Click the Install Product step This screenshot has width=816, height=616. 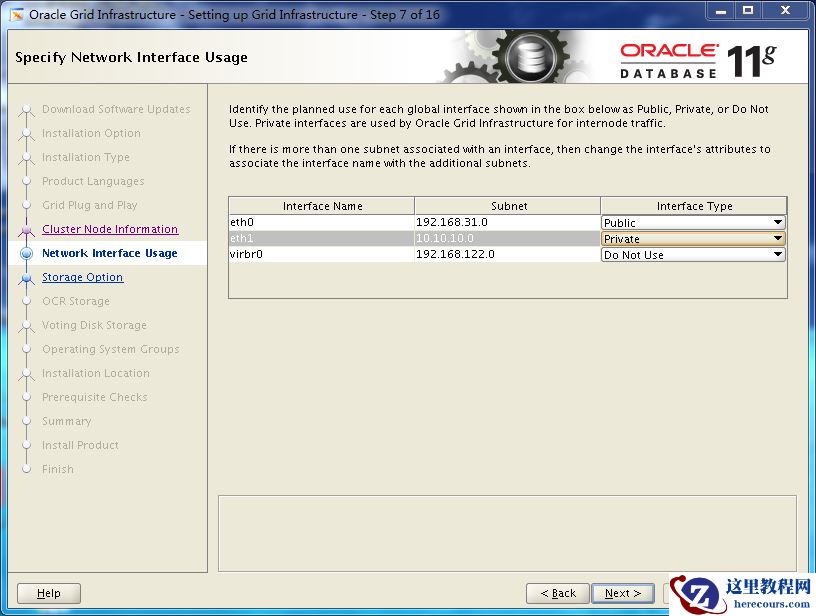[x=80, y=445]
